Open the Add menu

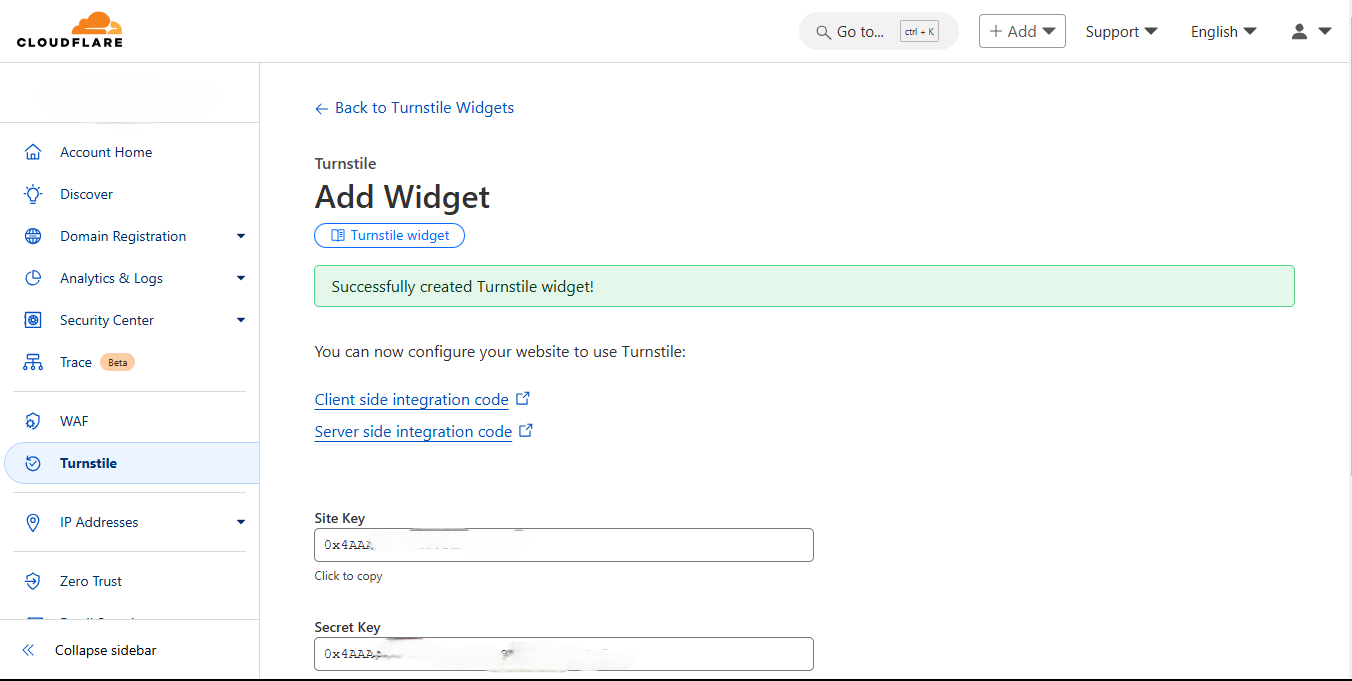point(1021,31)
